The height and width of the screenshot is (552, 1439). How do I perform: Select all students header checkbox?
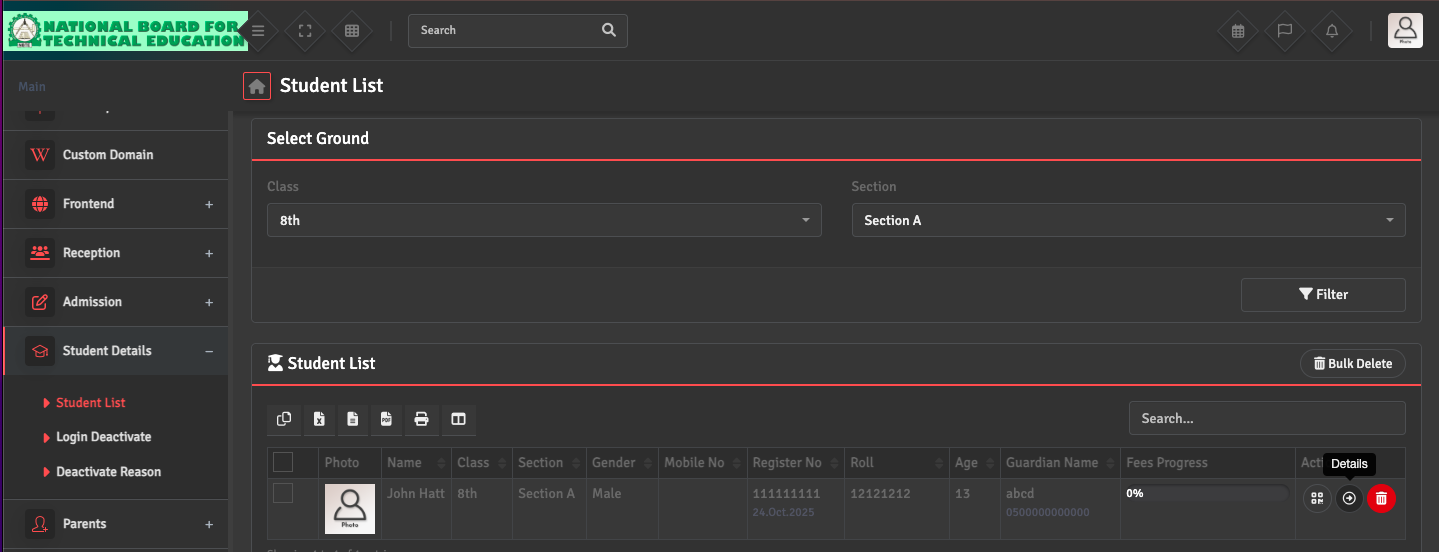pyautogui.click(x=283, y=462)
